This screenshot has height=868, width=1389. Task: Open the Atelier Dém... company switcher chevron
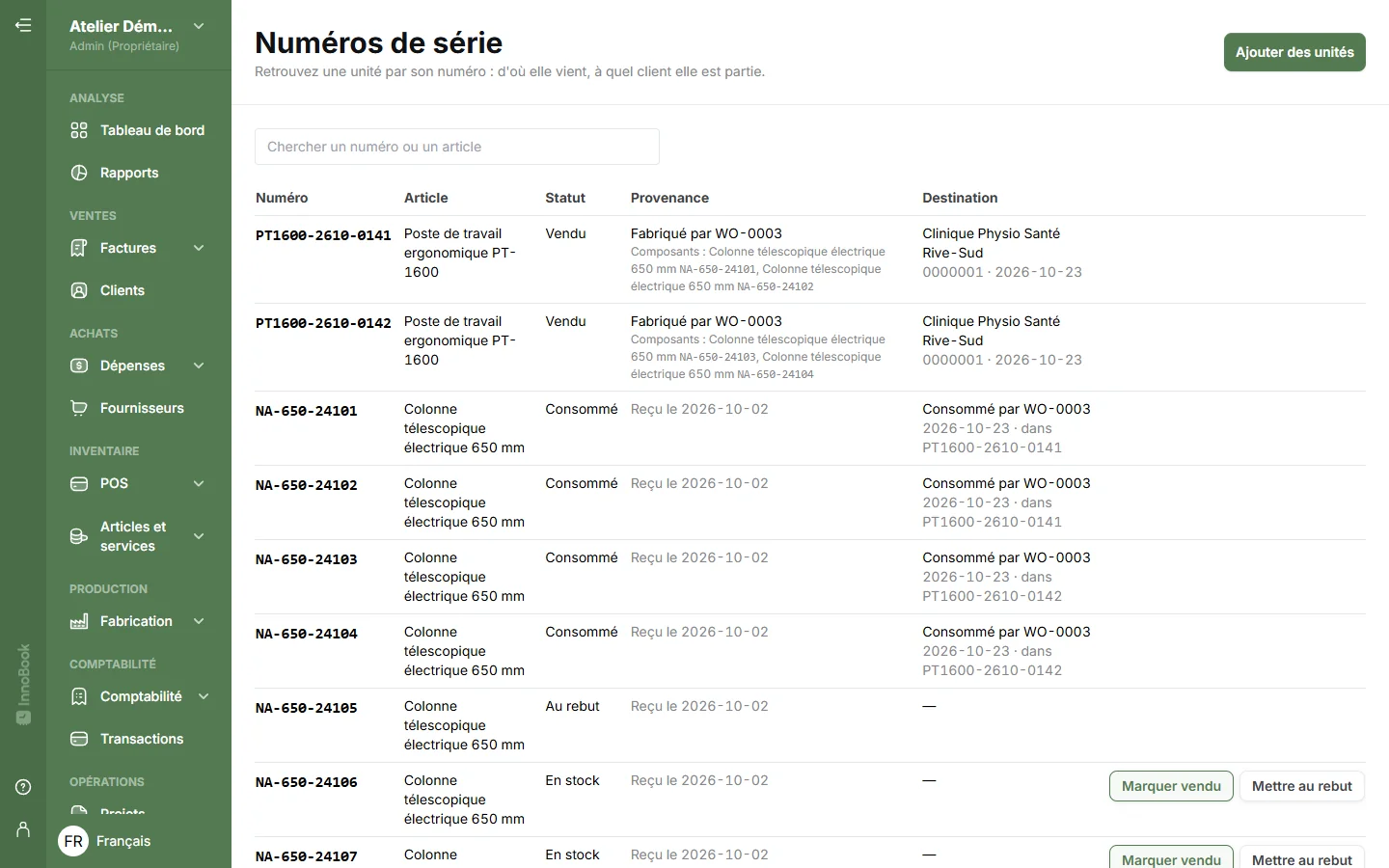coord(199,26)
